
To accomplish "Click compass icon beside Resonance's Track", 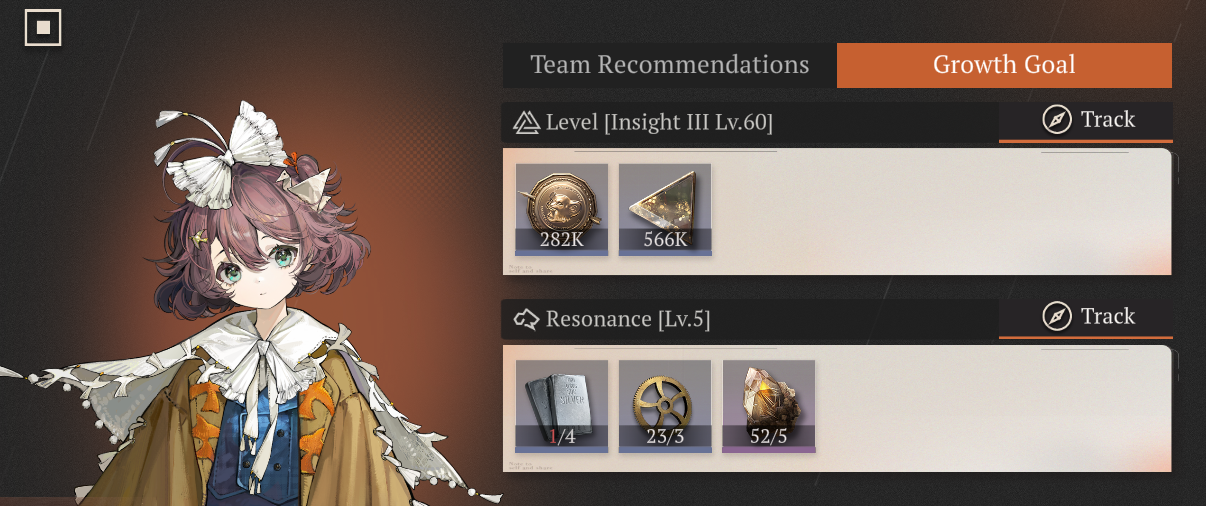I will coord(1057,318).
